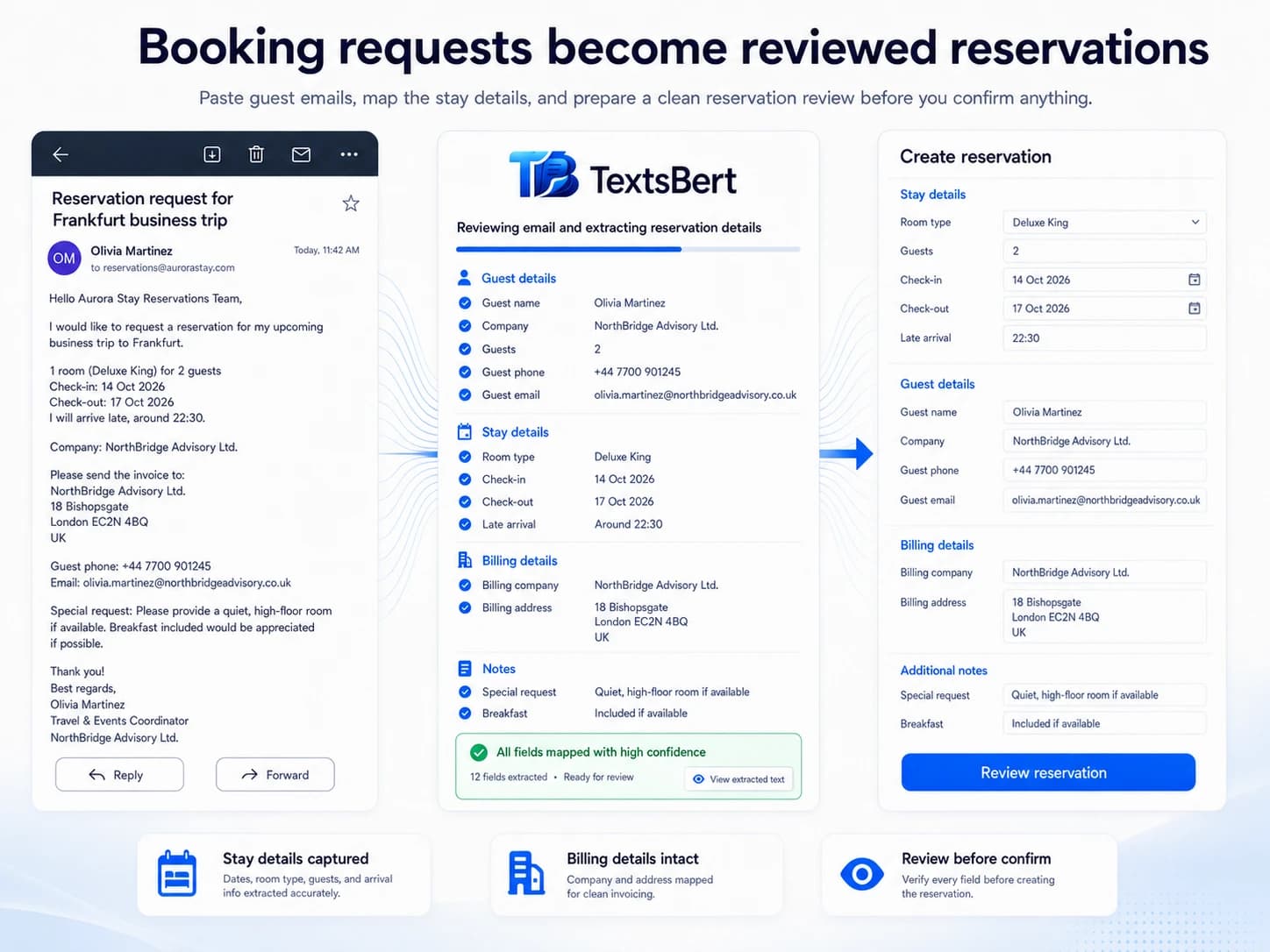The height and width of the screenshot is (952, 1270).
Task: Click the 'All fields mapped with high confidence' message
Action: (x=601, y=752)
